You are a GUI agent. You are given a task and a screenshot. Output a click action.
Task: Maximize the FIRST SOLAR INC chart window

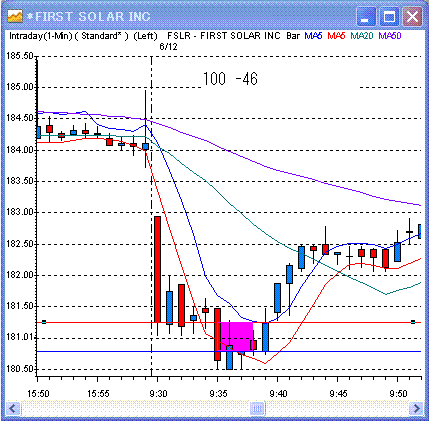click(x=389, y=16)
